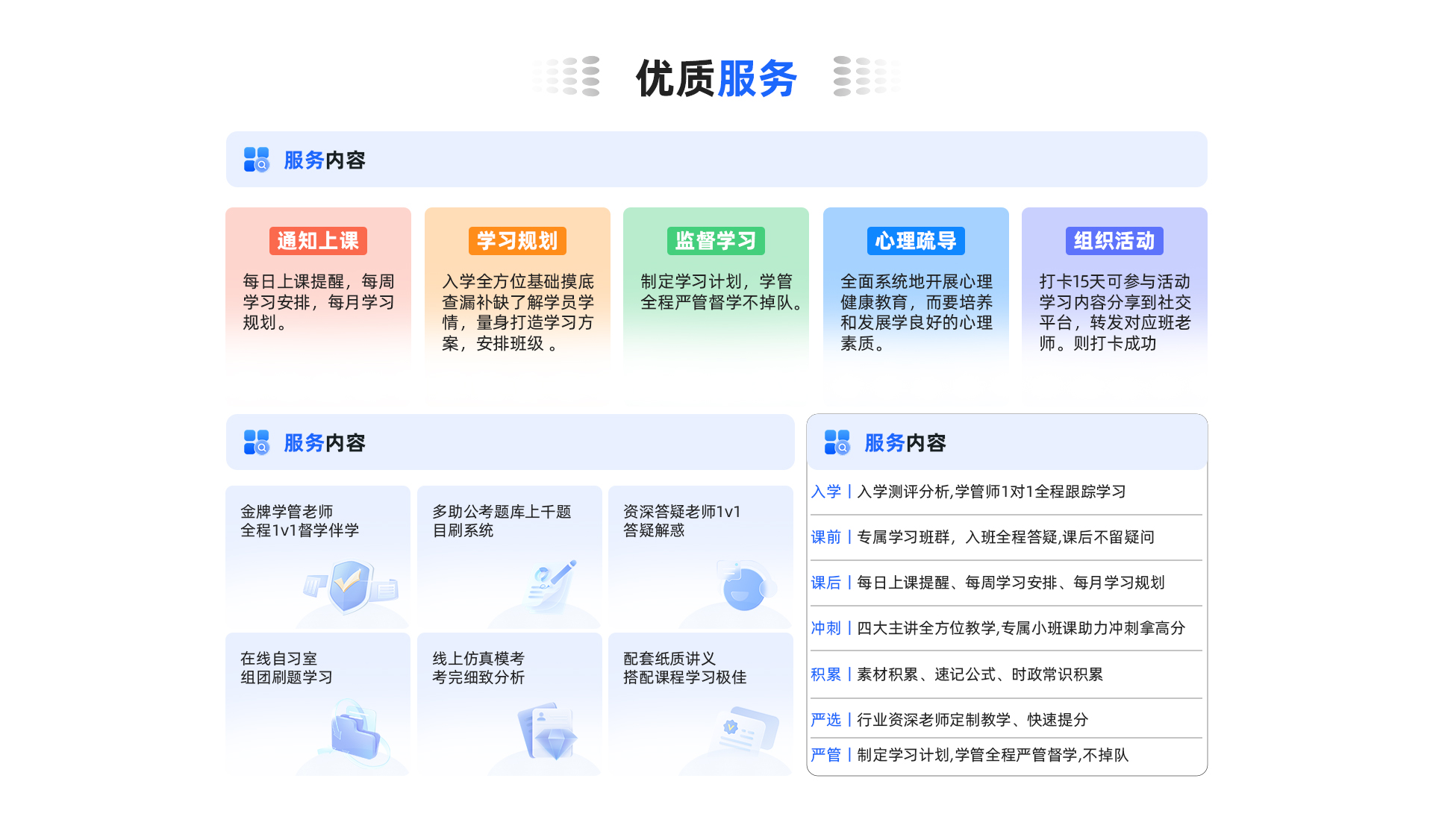
Task: Click the 严管 row link
Action: click(x=825, y=755)
